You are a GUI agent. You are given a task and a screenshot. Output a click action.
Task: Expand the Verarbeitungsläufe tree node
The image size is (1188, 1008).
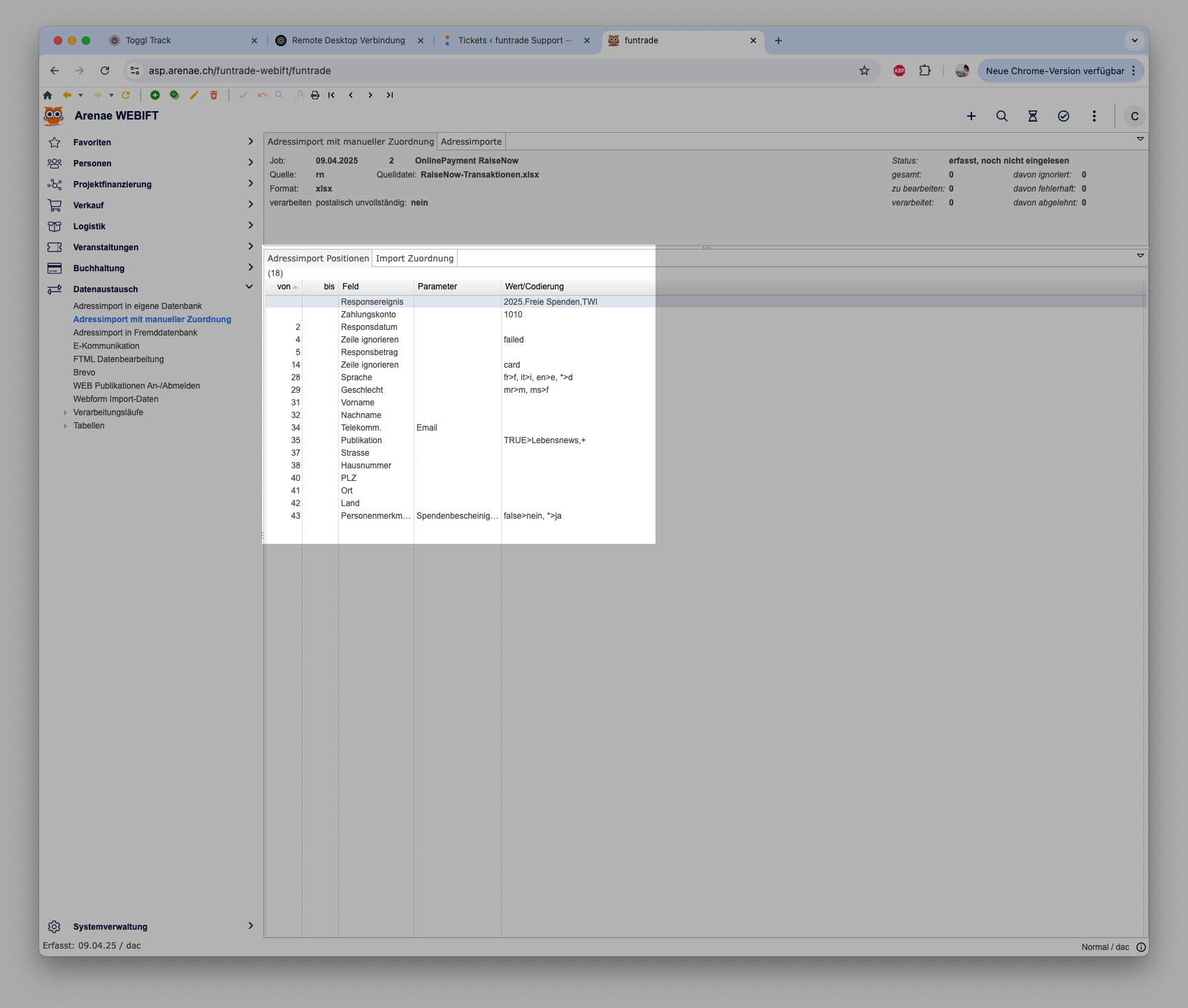click(66, 412)
